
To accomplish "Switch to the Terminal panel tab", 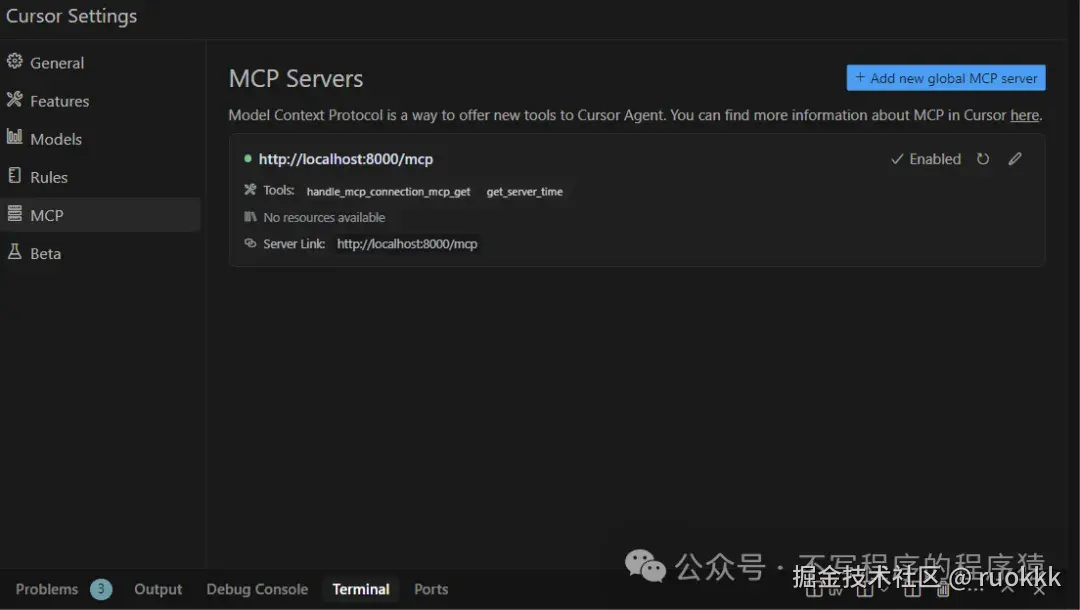I will pyautogui.click(x=361, y=589).
